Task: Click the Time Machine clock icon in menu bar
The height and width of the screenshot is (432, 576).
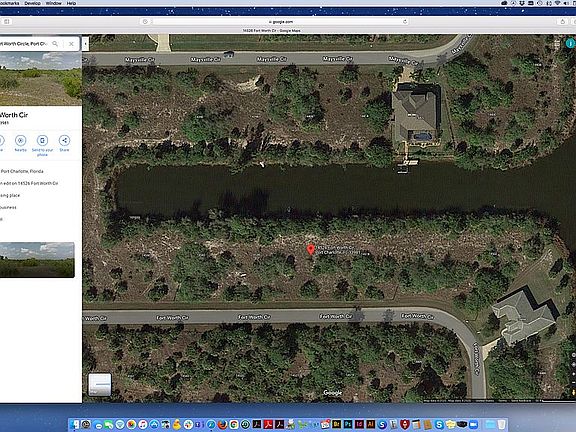Action: 540,3
